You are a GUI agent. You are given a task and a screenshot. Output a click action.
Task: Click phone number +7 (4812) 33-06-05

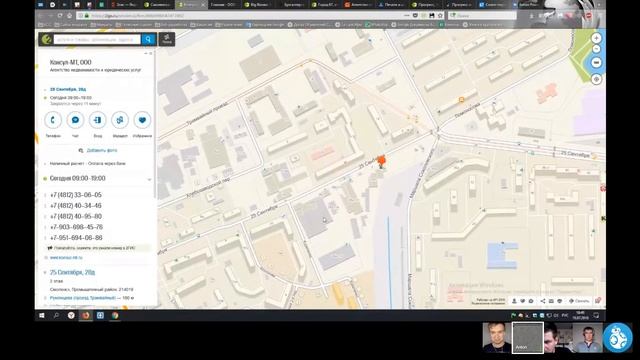click(x=76, y=195)
